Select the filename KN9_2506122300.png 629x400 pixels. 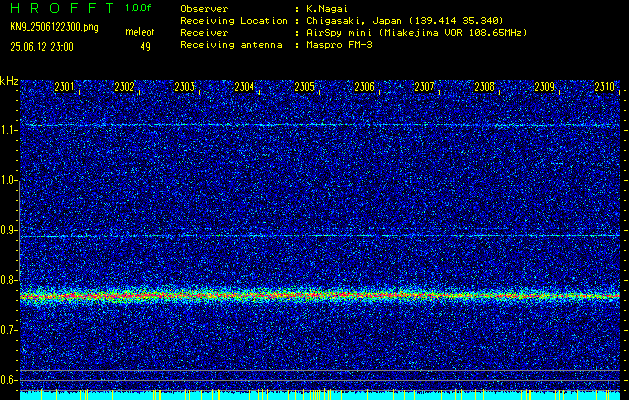54,27
